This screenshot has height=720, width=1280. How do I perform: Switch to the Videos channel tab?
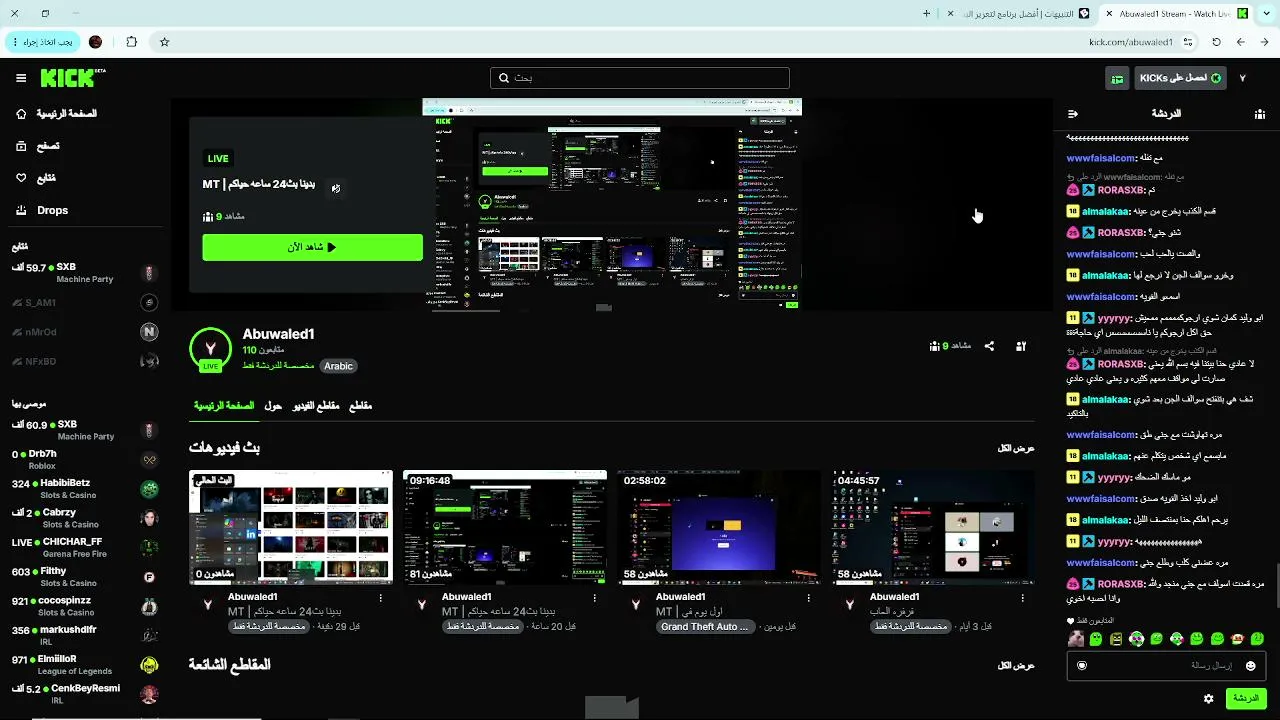pyautogui.click(x=316, y=406)
